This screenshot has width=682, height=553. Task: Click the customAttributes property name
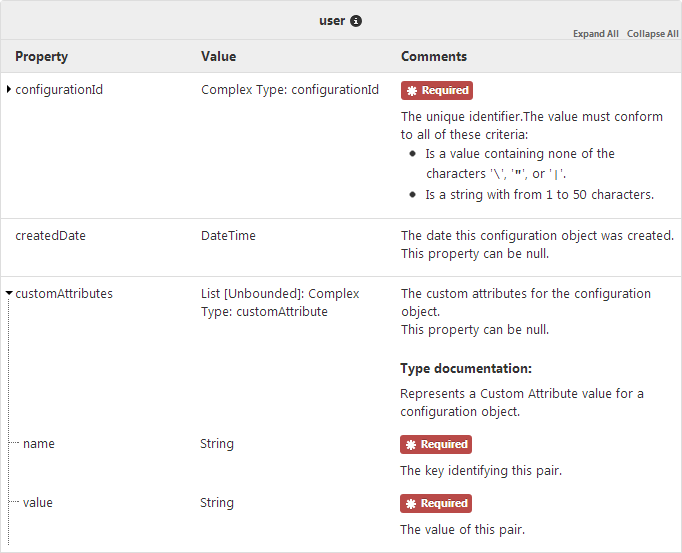coord(64,294)
